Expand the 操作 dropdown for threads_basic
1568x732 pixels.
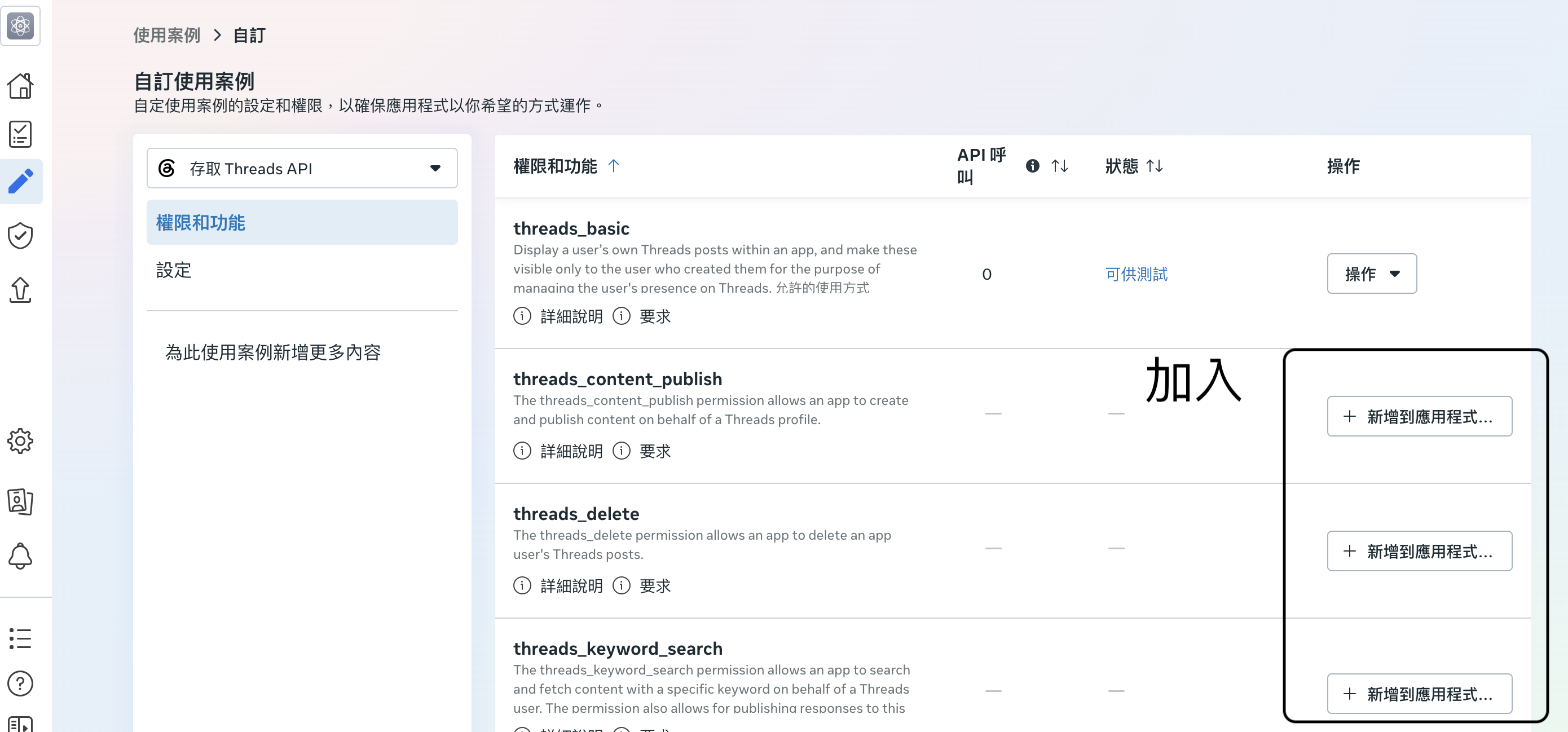pos(1371,274)
